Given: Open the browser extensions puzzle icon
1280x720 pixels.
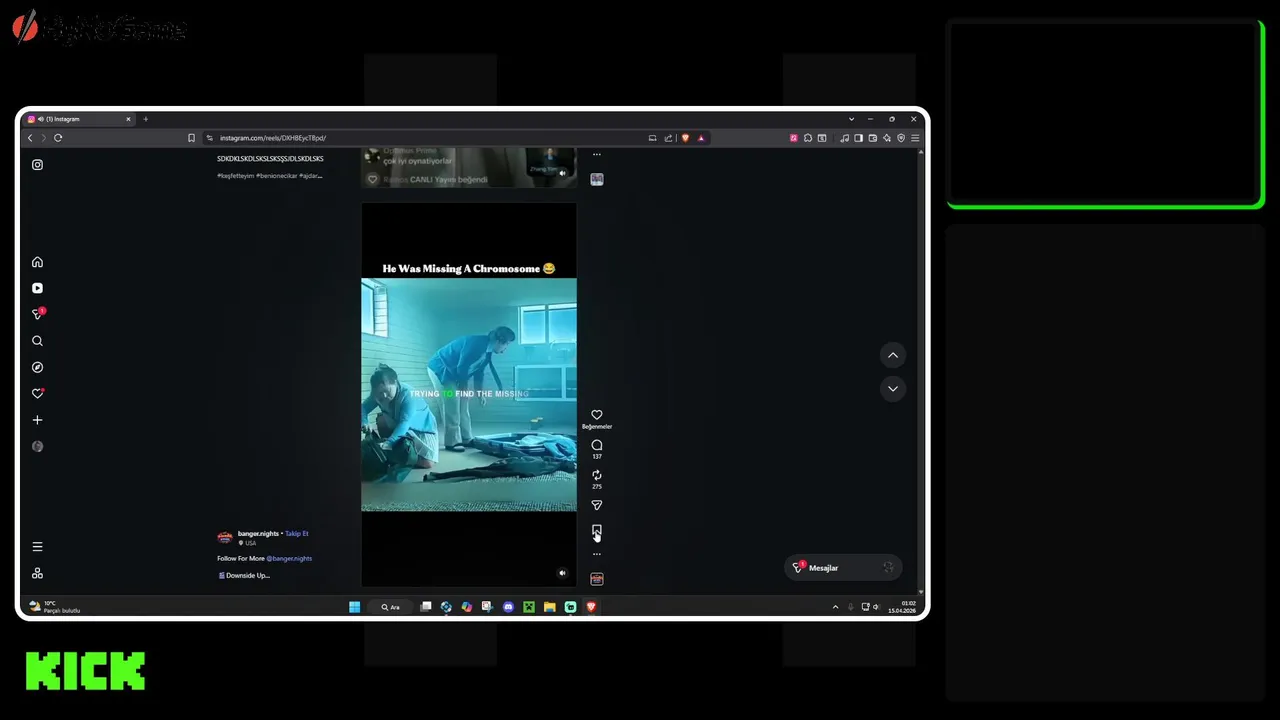Looking at the screenshot, I should click(x=808, y=138).
